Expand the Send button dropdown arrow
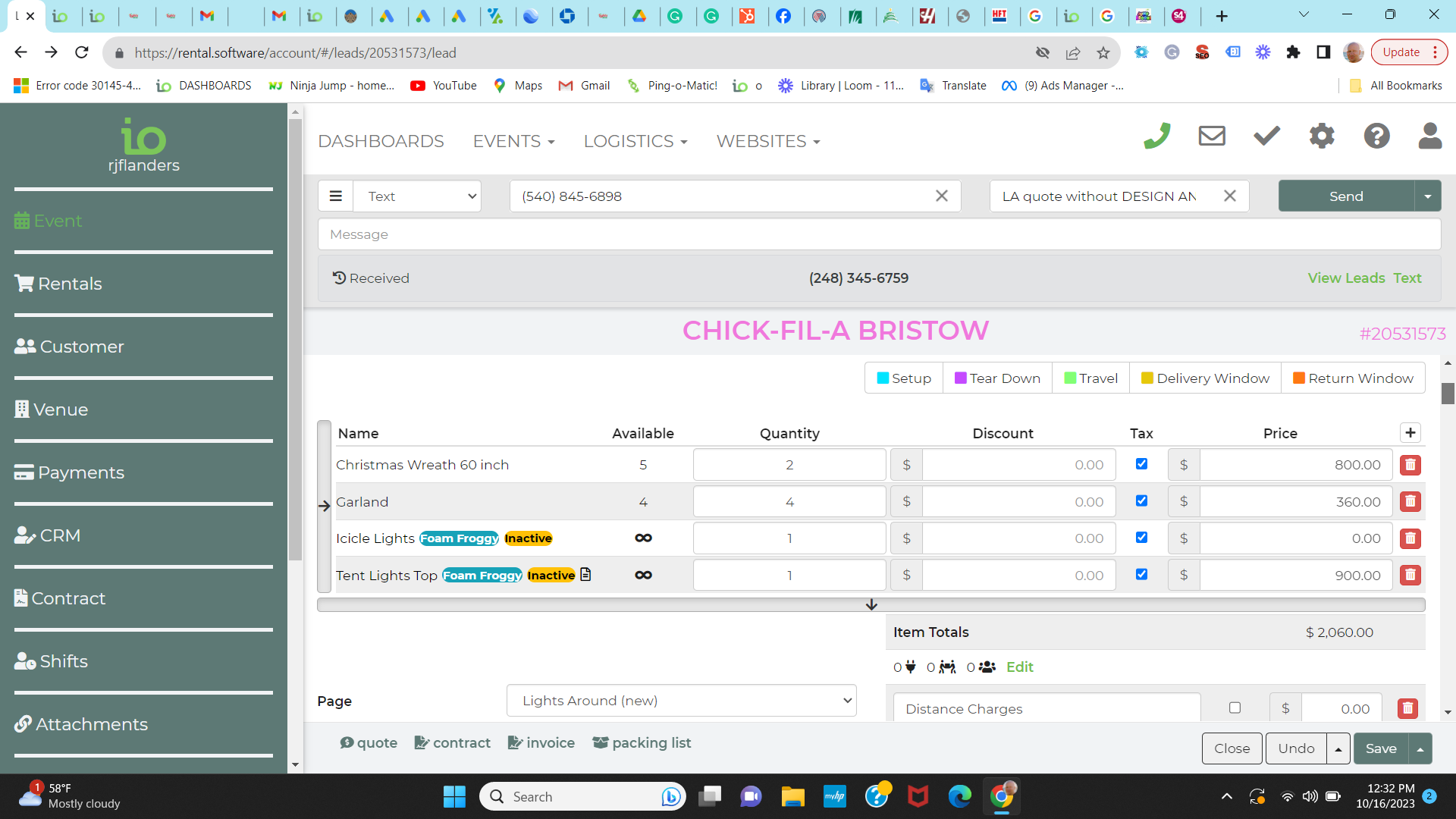This screenshot has width=1456, height=819. coord(1427,196)
